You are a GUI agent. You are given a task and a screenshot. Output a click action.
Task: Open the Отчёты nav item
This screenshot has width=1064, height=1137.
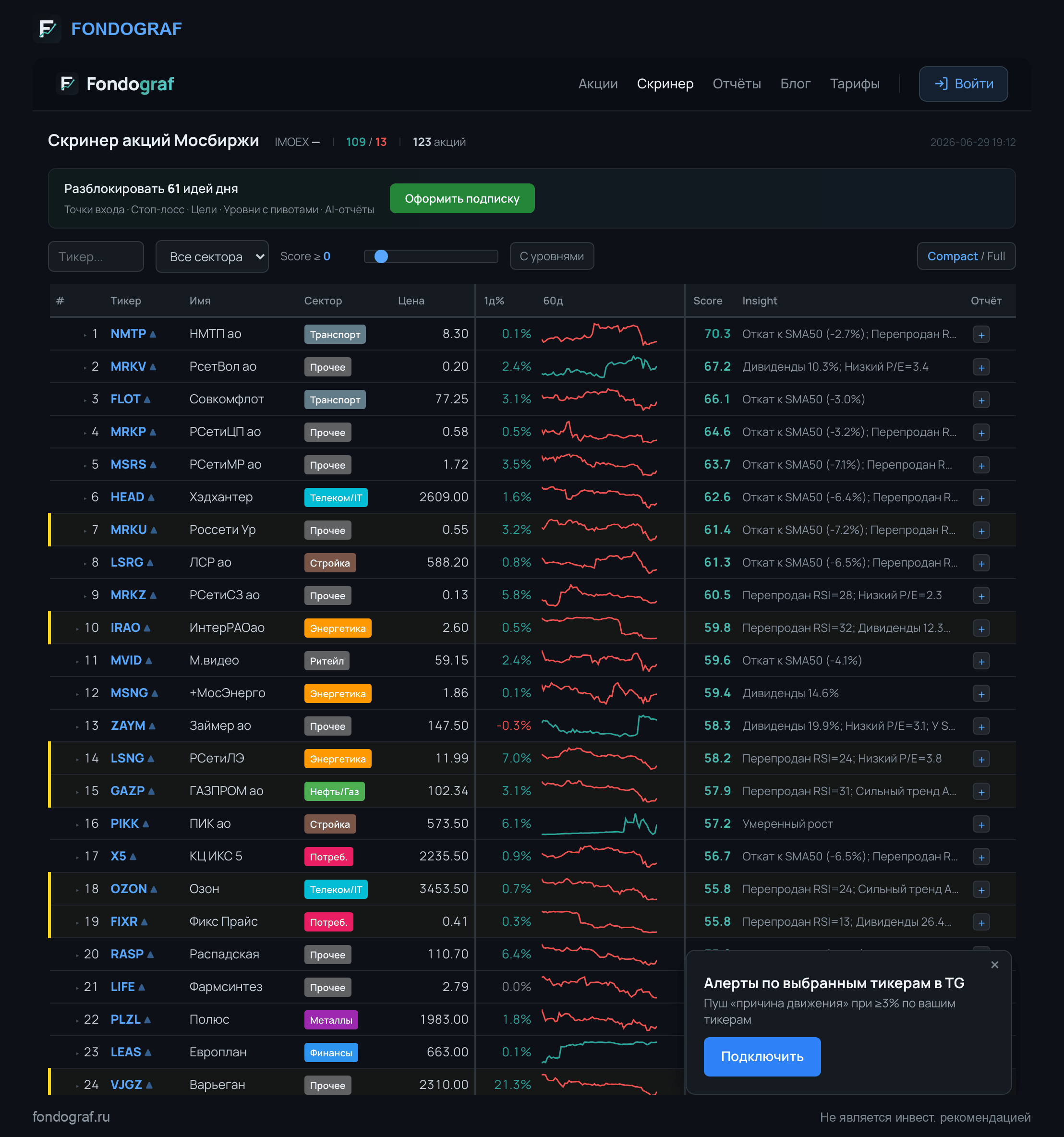click(736, 84)
